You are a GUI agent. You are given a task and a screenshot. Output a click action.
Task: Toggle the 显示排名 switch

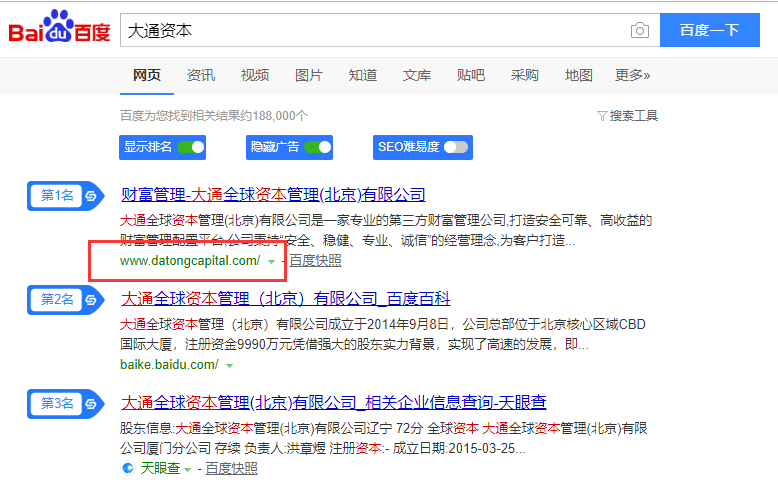[191, 147]
